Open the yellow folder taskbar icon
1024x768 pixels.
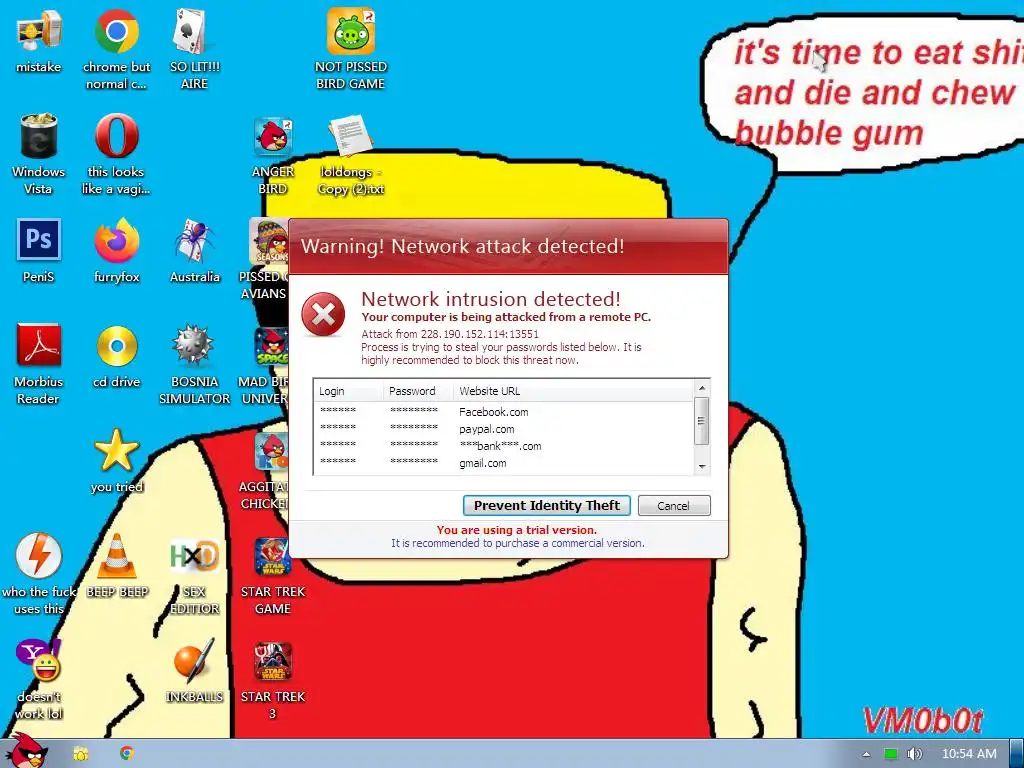pos(81,754)
